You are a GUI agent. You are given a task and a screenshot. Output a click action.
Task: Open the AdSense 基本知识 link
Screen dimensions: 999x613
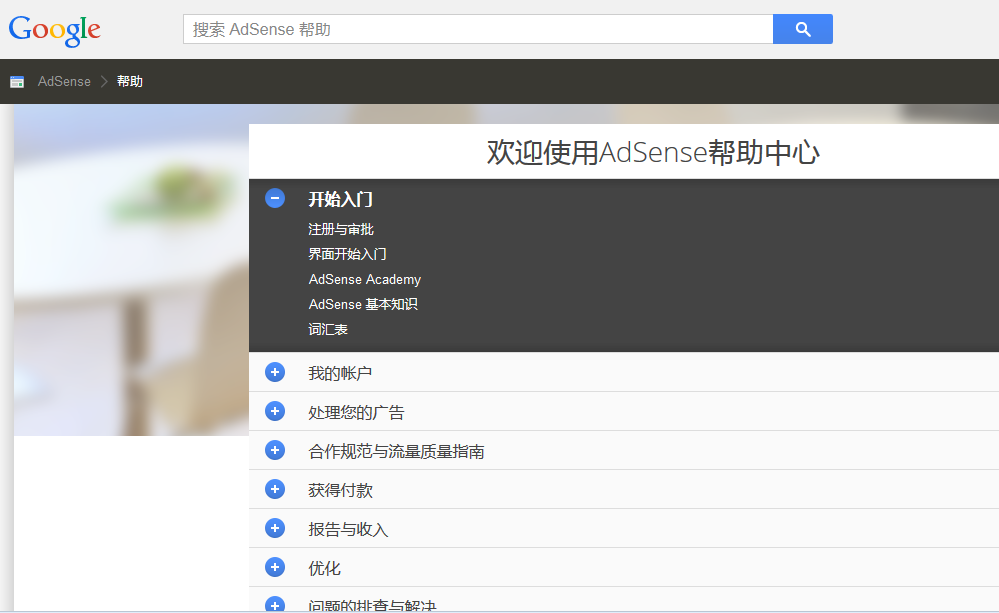tap(363, 305)
